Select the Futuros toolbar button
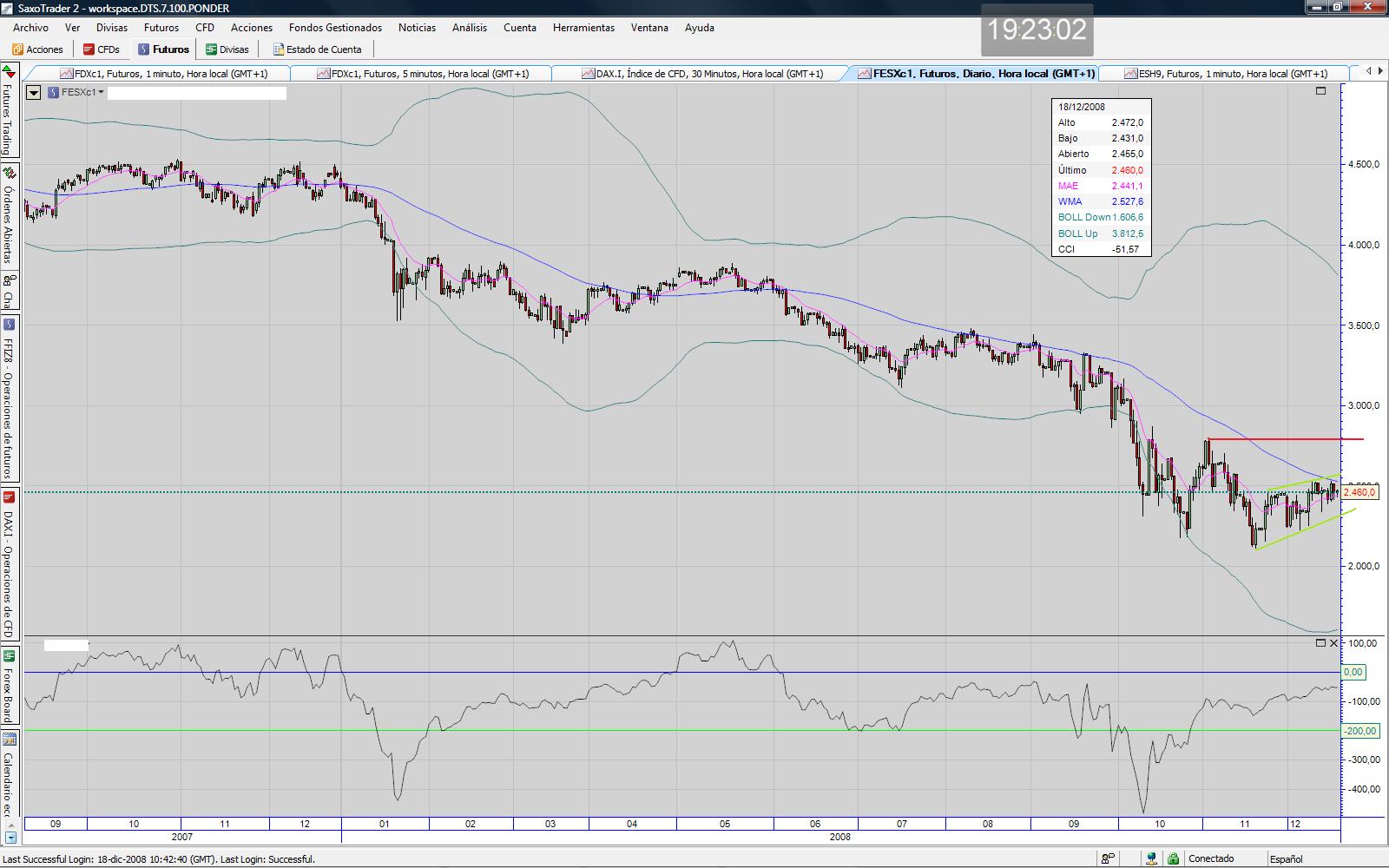The image size is (1389, 868). coord(163,49)
